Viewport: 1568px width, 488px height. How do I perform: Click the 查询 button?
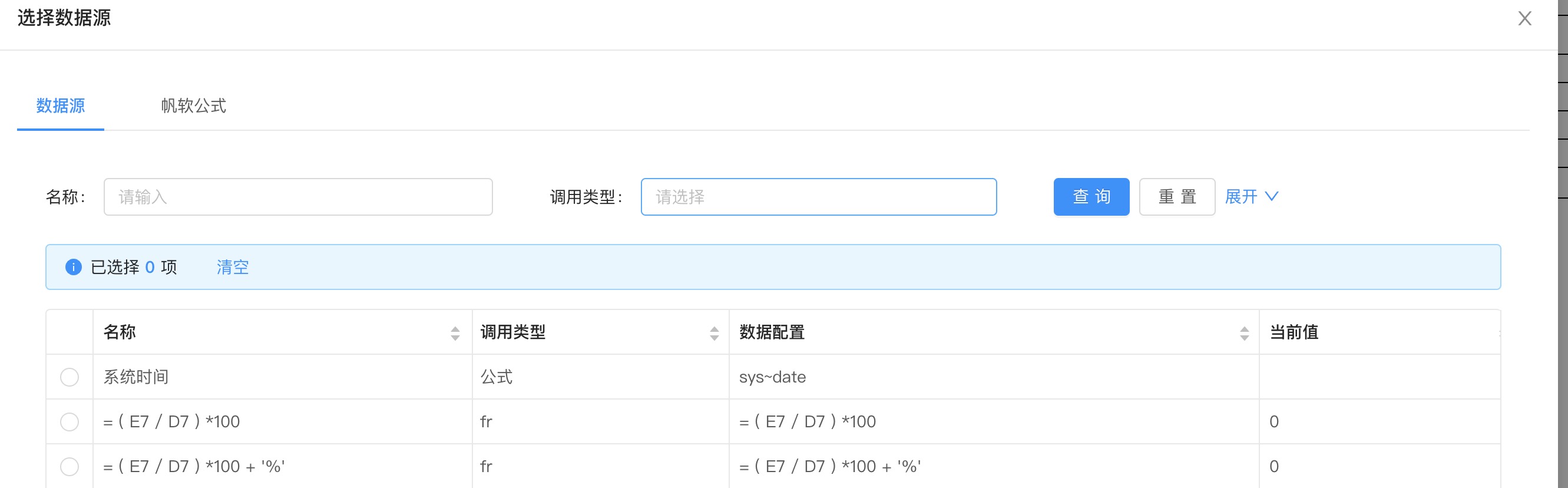coord(1091,197)
